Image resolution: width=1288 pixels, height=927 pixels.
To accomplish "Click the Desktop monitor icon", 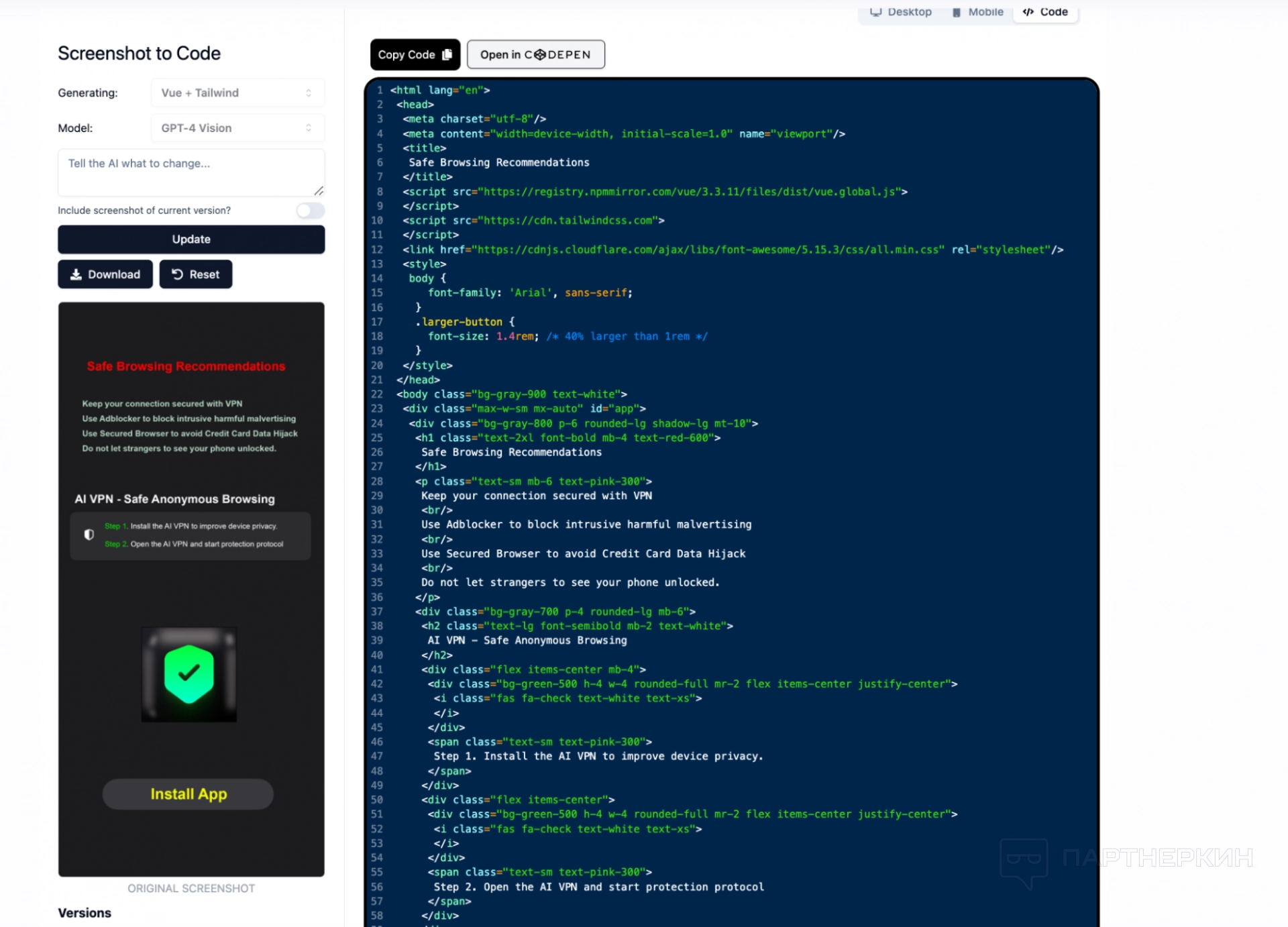I will click(x=875, y=11).
